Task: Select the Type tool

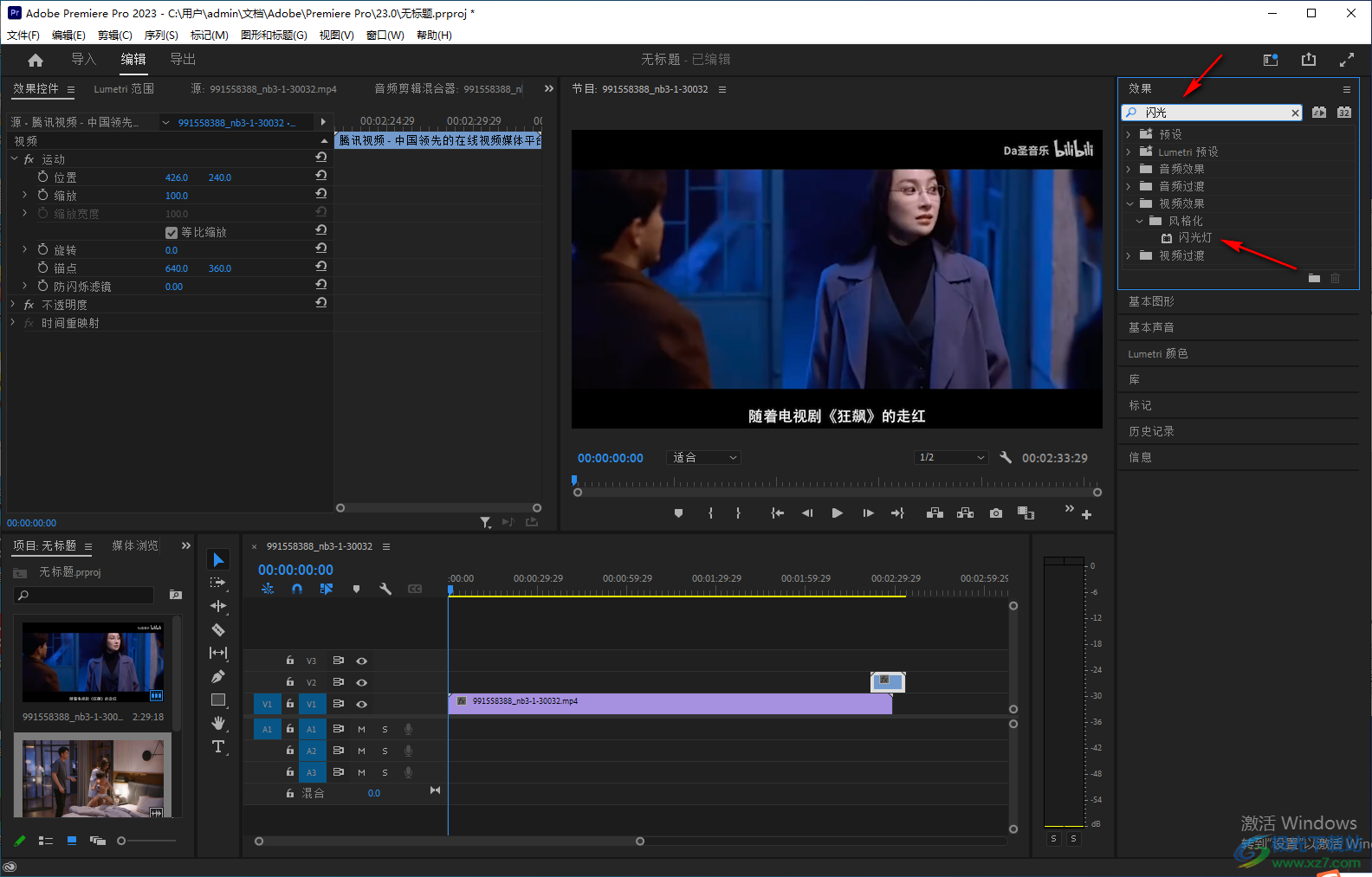Action: [218, 746]
